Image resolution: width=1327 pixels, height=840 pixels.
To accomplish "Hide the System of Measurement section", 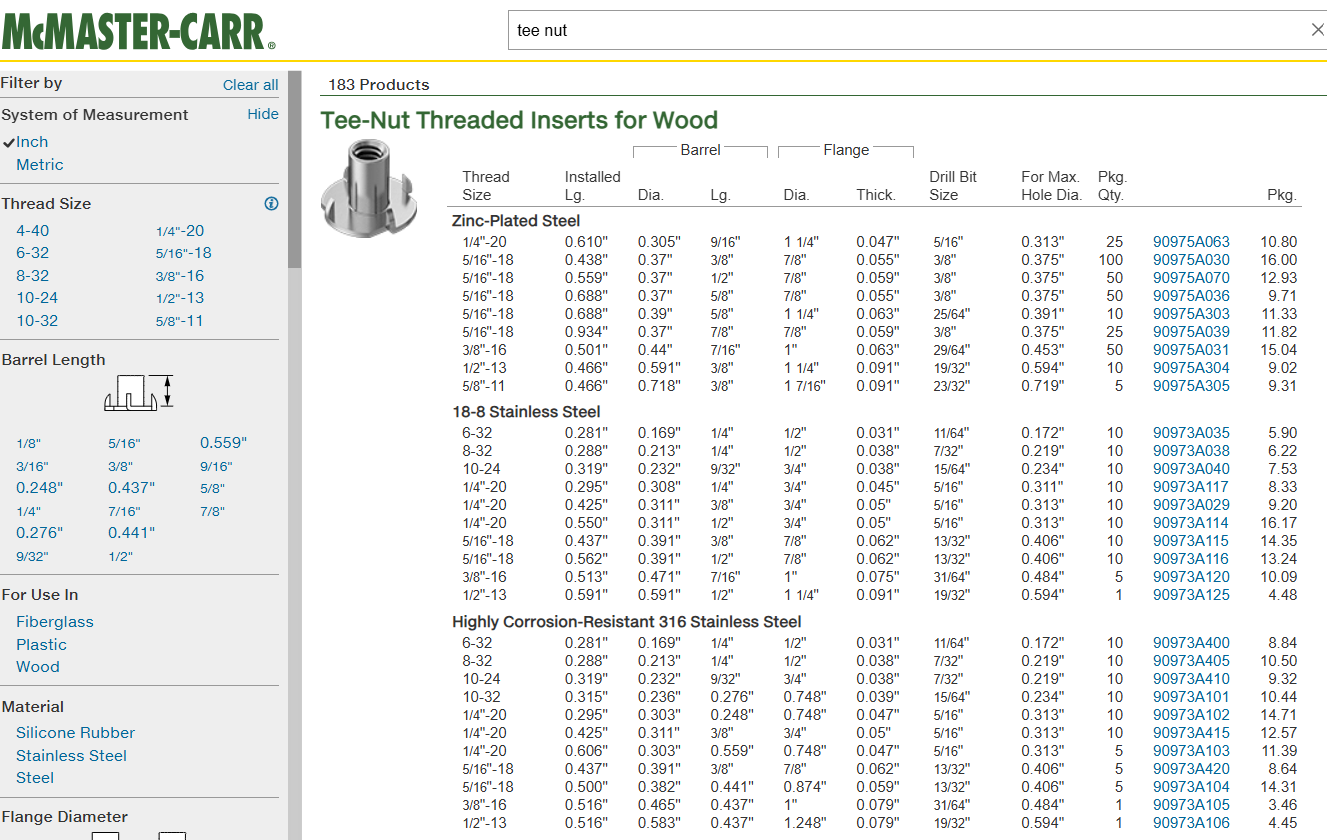I will [263, 114].
